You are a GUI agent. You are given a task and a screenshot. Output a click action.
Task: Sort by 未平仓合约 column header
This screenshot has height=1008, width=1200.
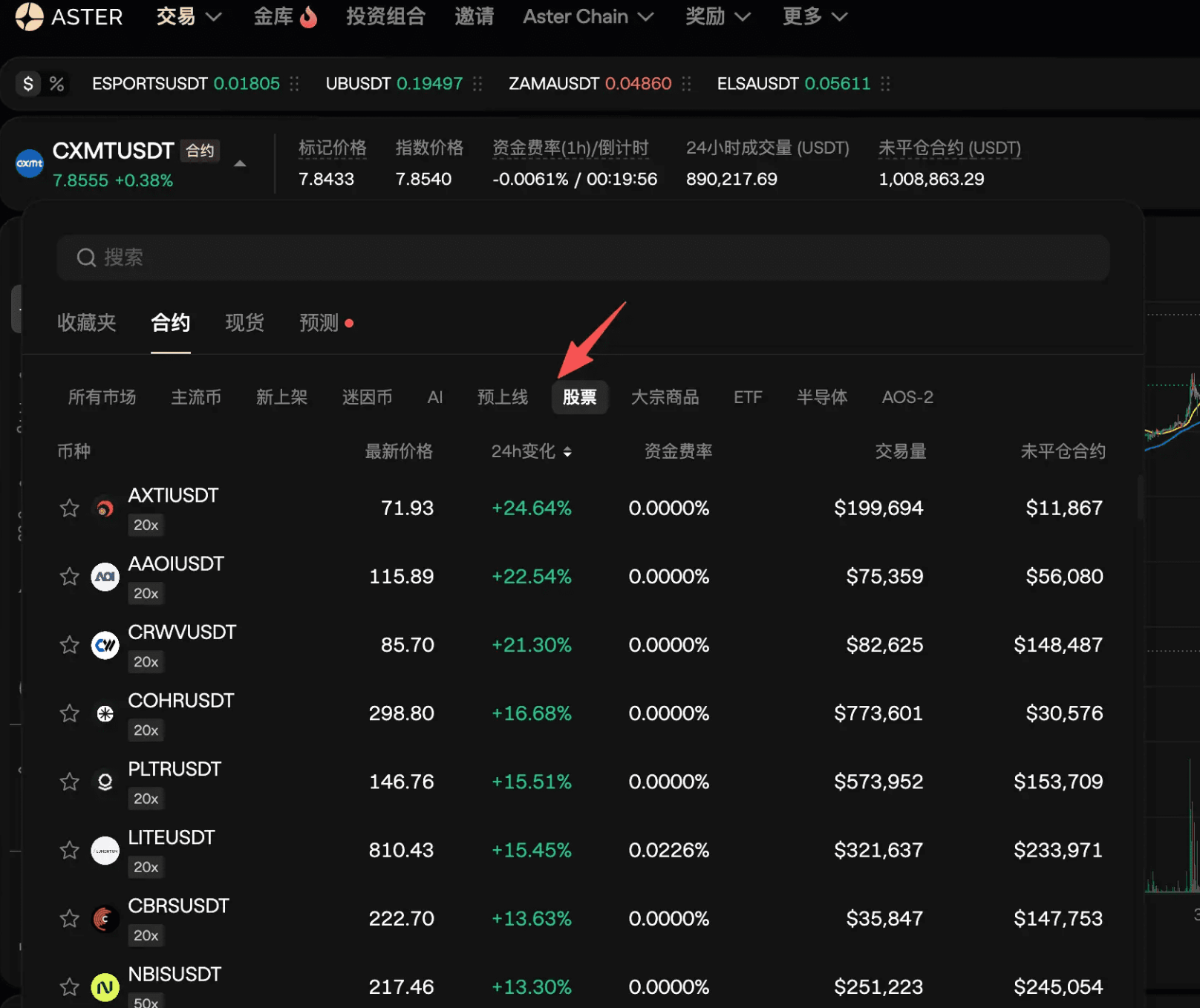(x=1063, y=452)
